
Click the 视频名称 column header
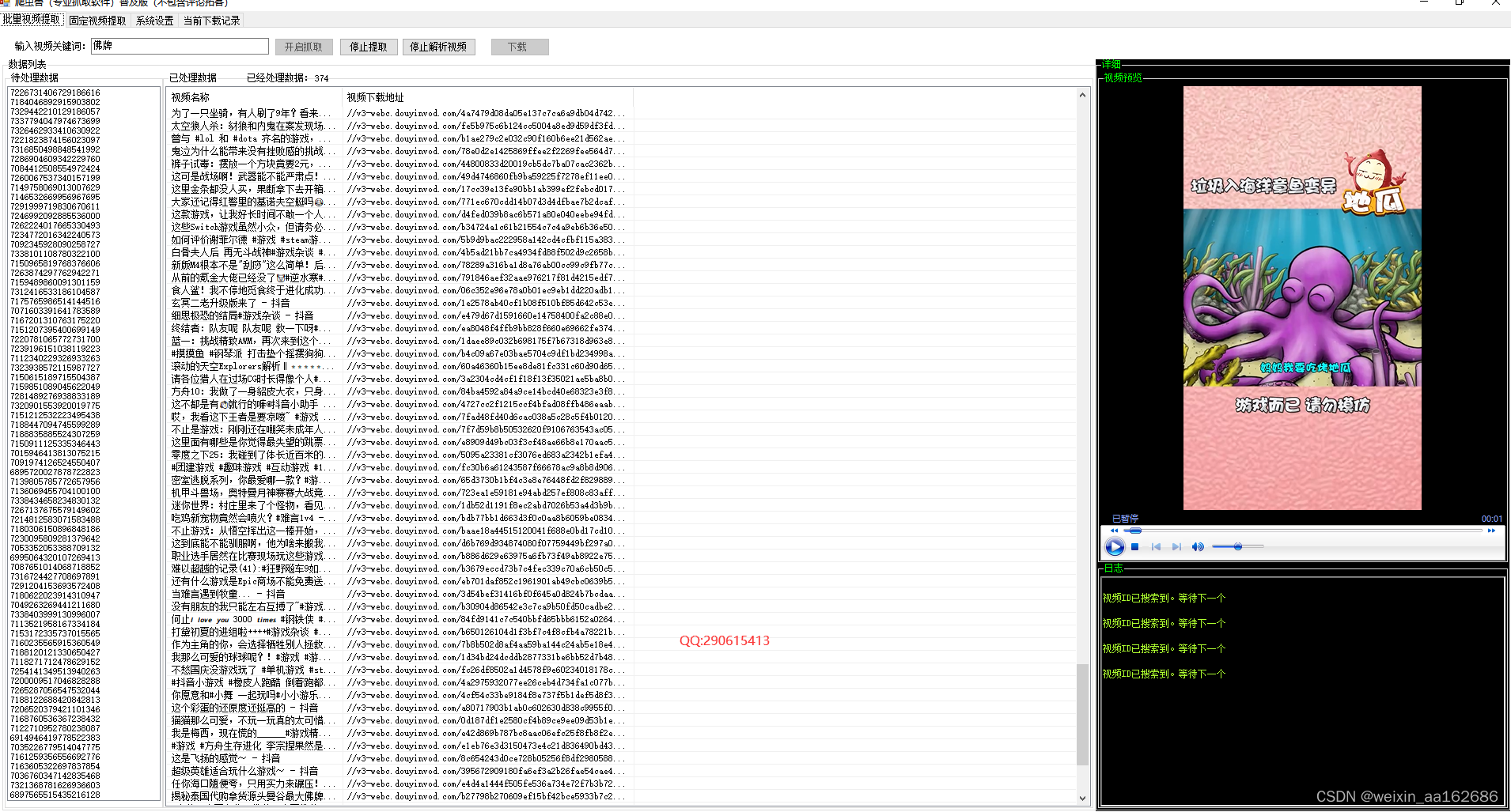coord(255,97)
